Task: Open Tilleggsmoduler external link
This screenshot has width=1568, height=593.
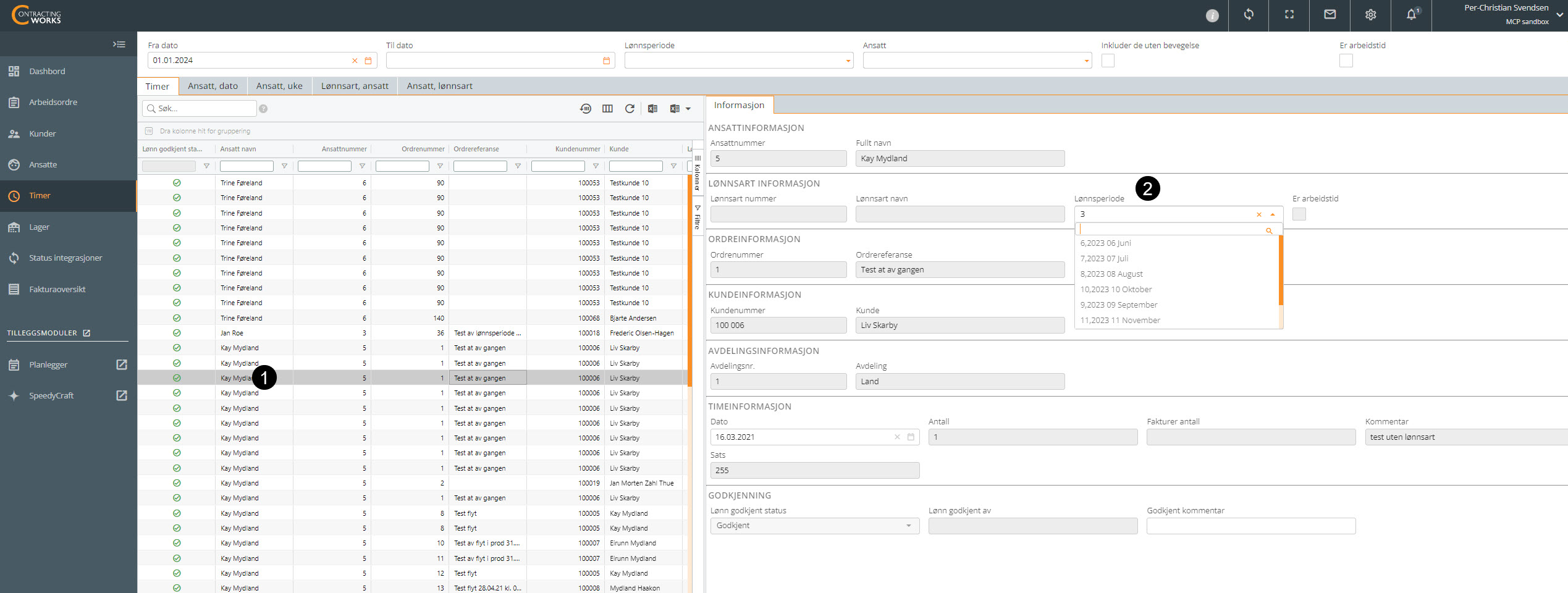Action: pyautogui.click(x=86, y=333)
